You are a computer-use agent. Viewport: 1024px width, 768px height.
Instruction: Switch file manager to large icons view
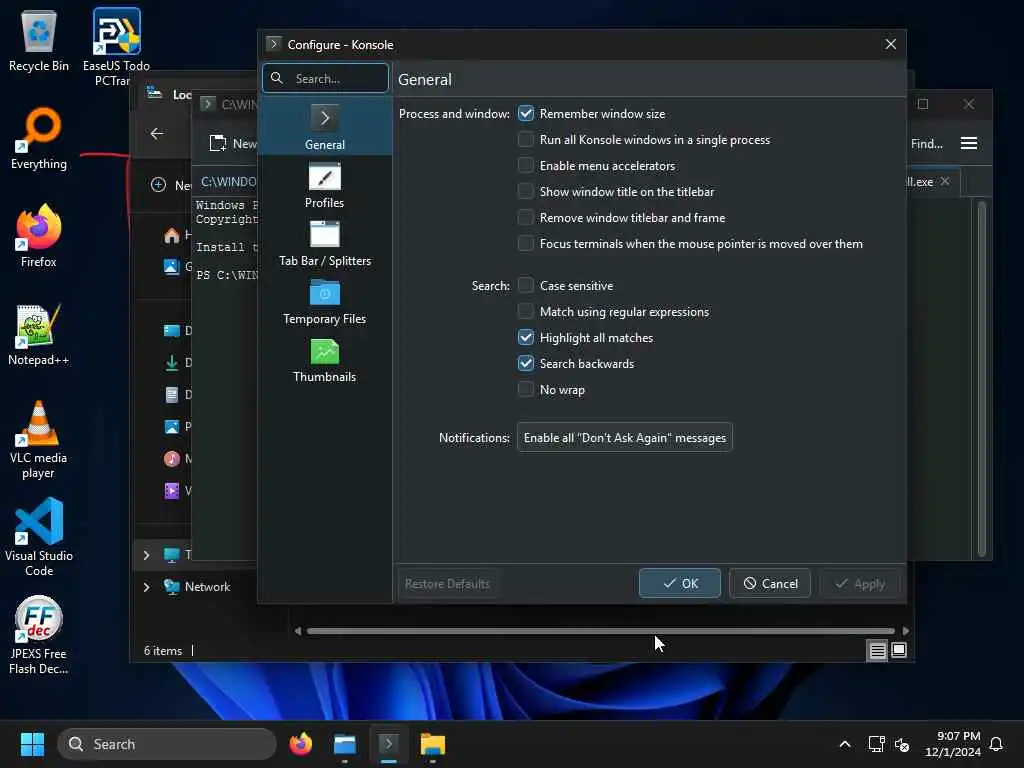[x=899, y=650]
